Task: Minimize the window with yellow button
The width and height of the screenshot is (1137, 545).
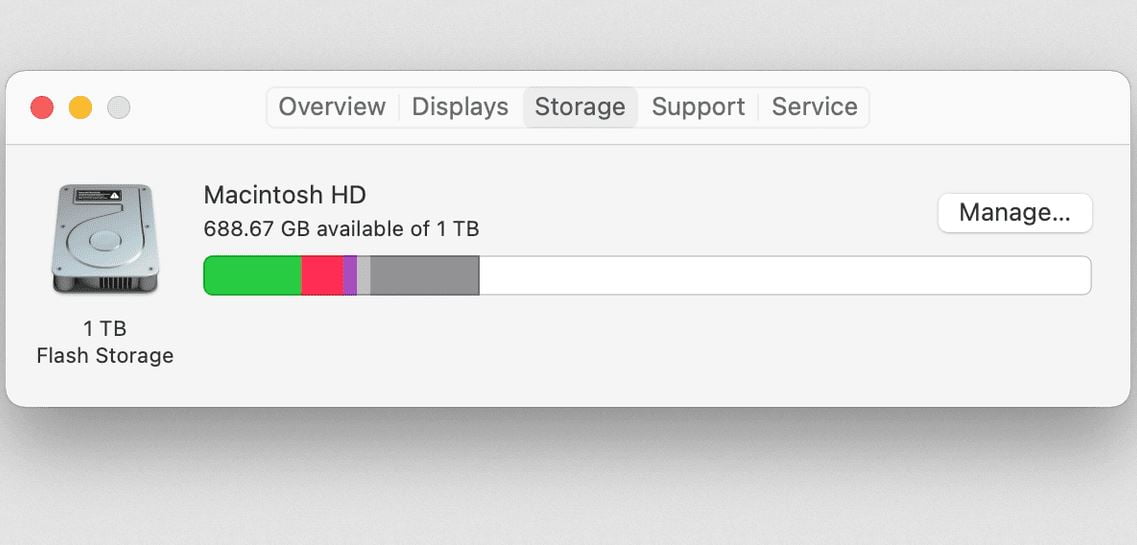Action: 80,108
